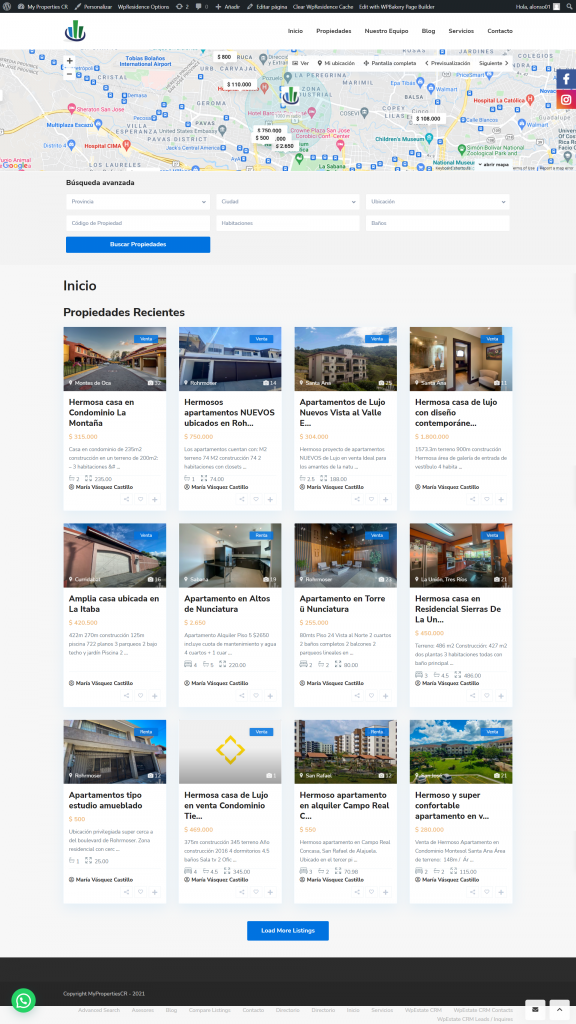Favorite the Amplia casa ubicada en La Itaba listing
576x1024 pixels.
pyautogui.click(x=140, y=696)
